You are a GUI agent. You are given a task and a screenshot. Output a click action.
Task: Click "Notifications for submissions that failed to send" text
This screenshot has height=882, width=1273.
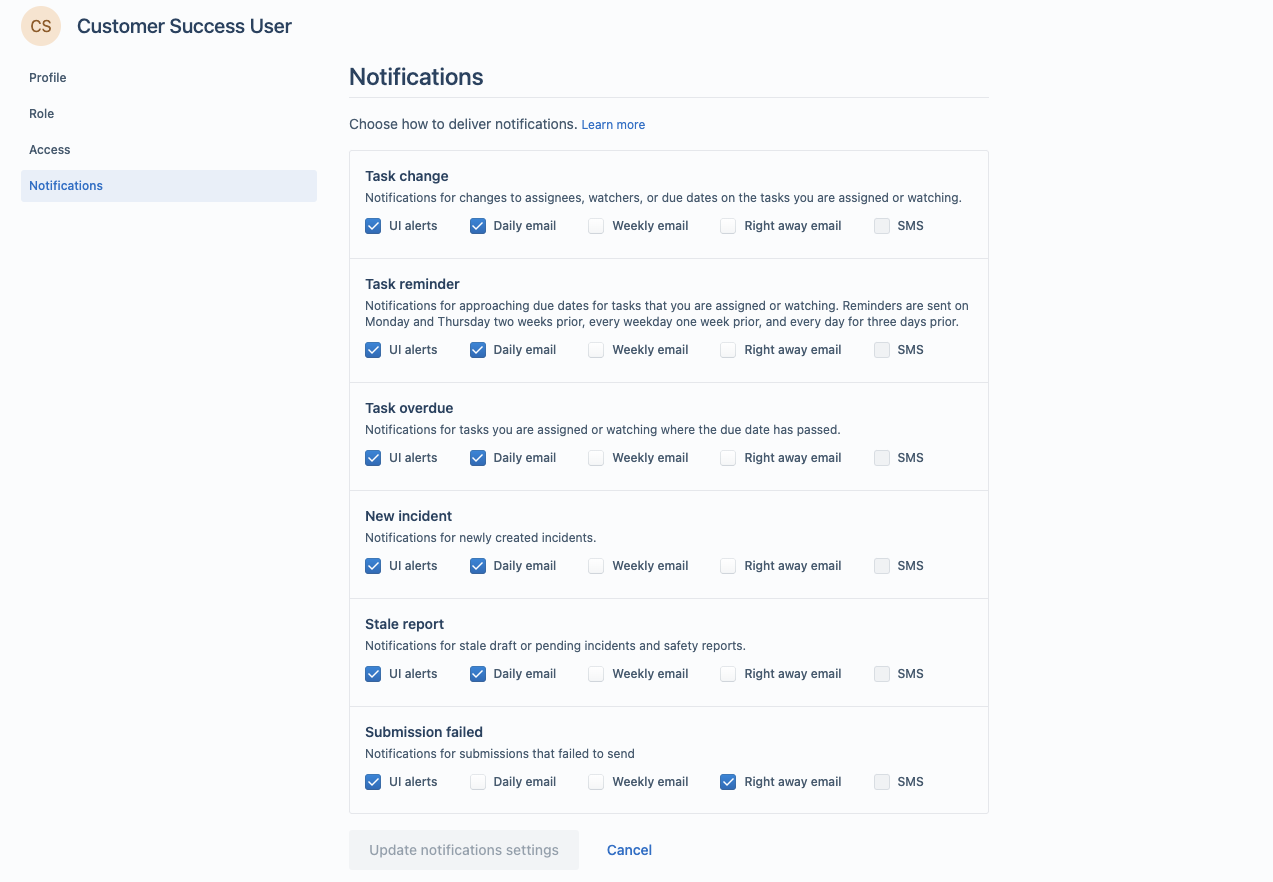click(500, 754)
